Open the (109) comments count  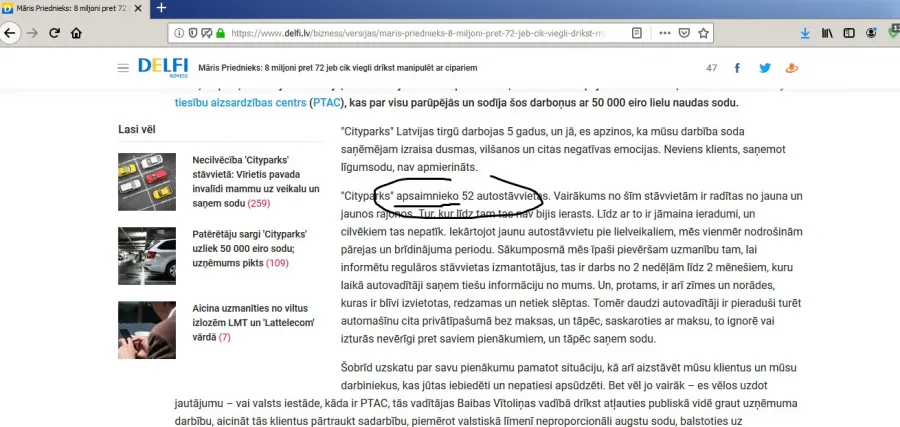(x=277, y=263)
